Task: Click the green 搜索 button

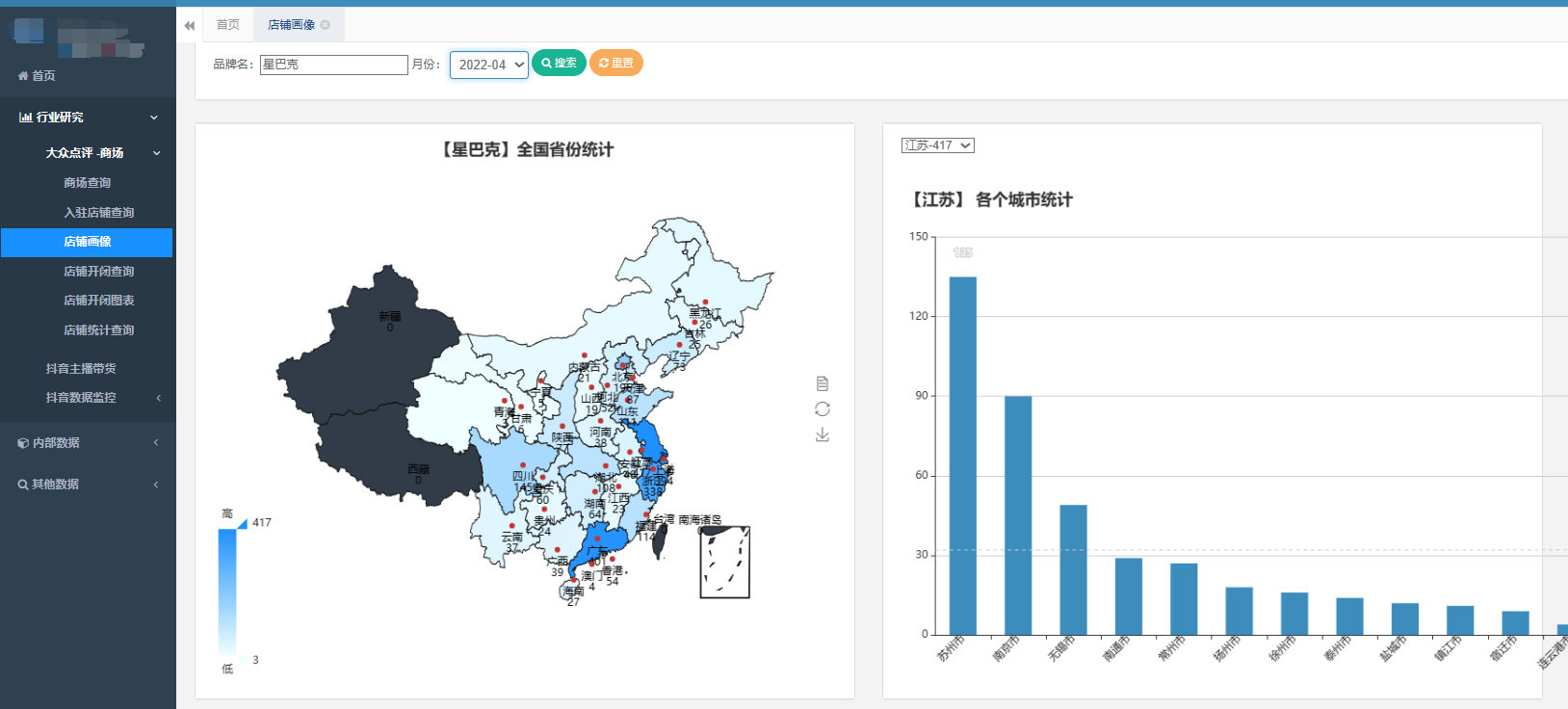Action: [559, 63]
